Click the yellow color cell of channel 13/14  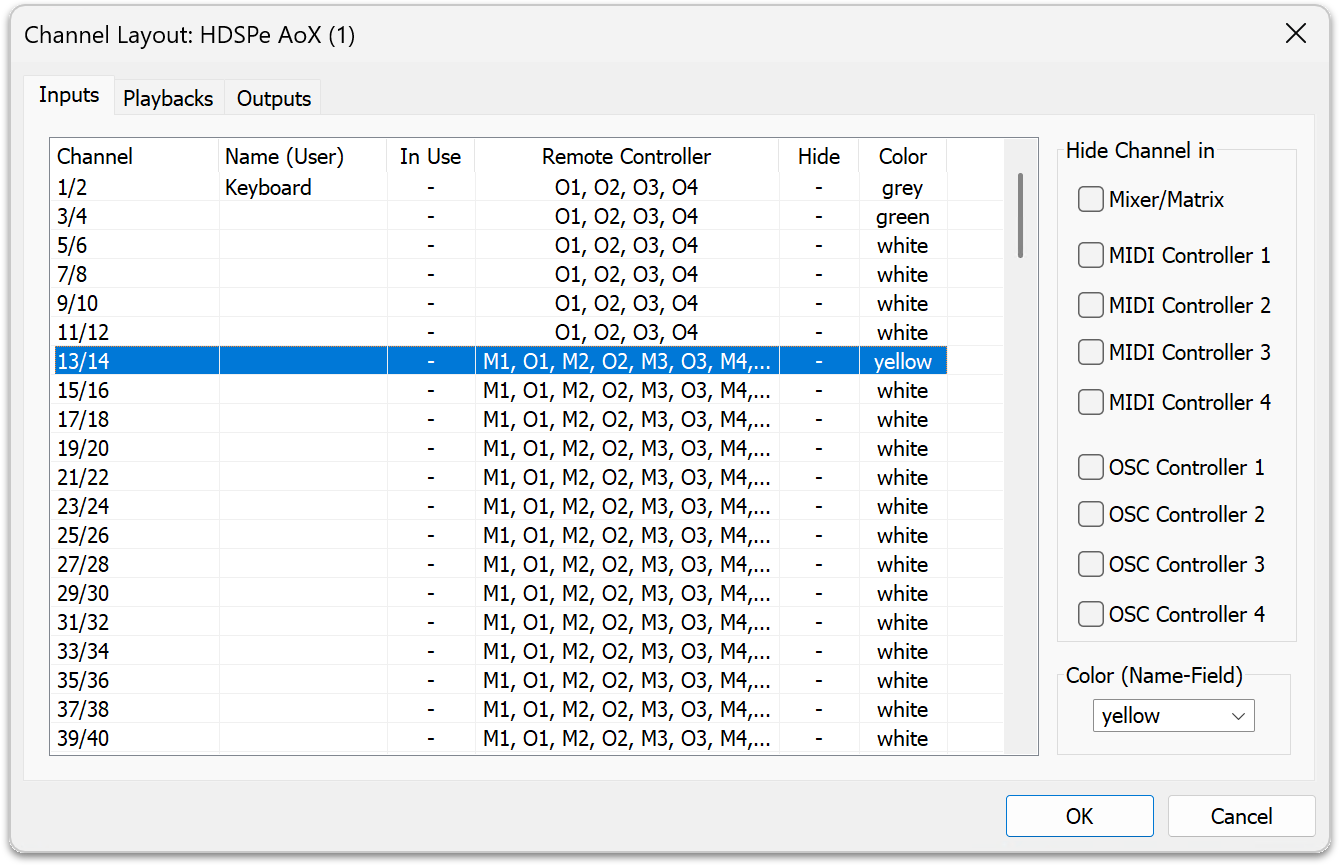coord(902,362)
